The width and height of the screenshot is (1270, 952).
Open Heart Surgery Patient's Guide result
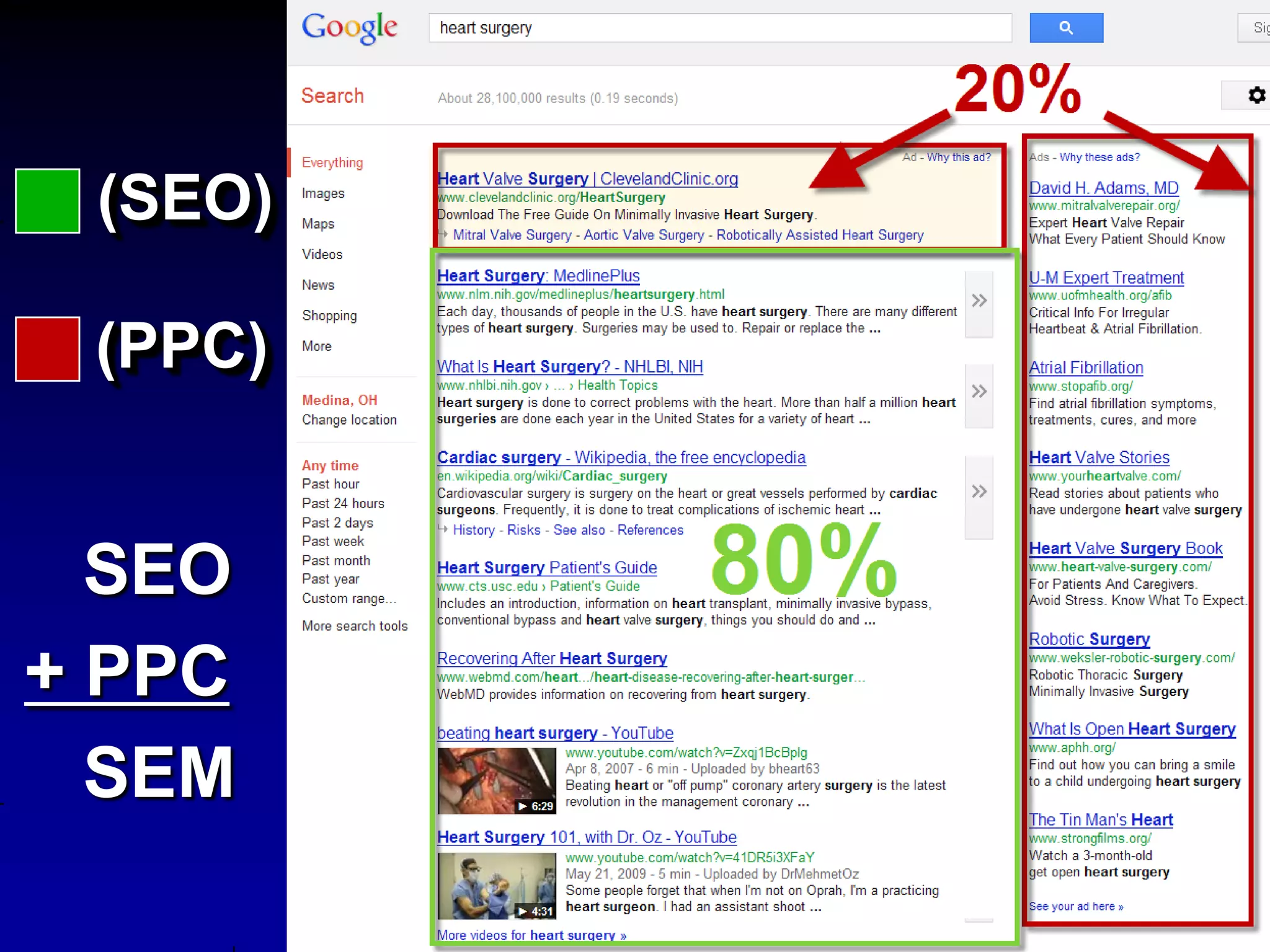pyautogui.click(x=547, y=568)
